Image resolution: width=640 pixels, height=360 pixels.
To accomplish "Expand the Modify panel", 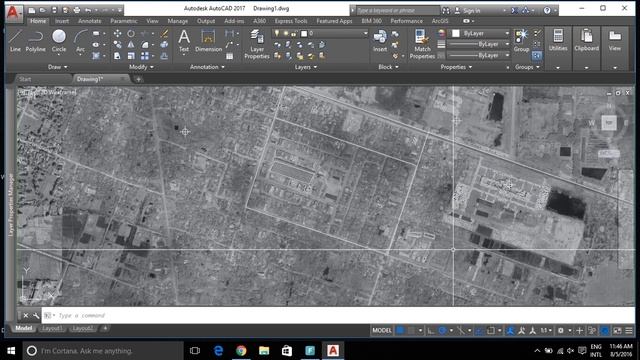I will (141, 67).
